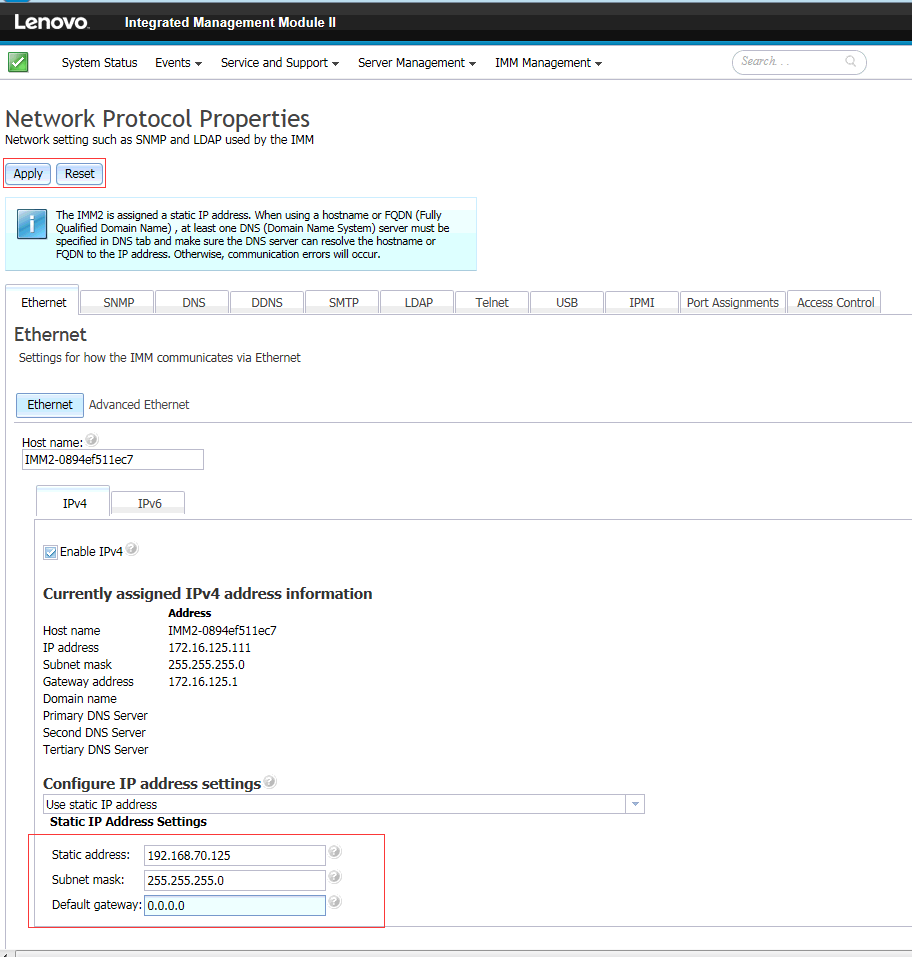
Task: Switch to the SNMP tab
Action: tap(116, 301)
